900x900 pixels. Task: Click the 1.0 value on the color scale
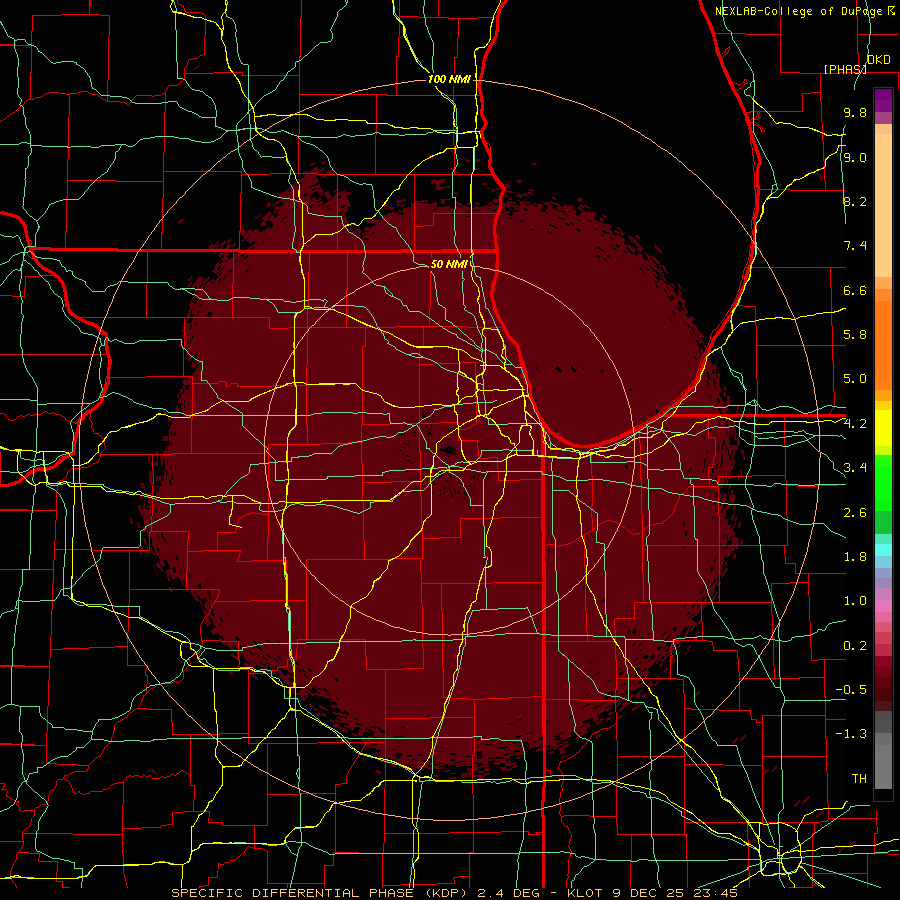point(855,601)
